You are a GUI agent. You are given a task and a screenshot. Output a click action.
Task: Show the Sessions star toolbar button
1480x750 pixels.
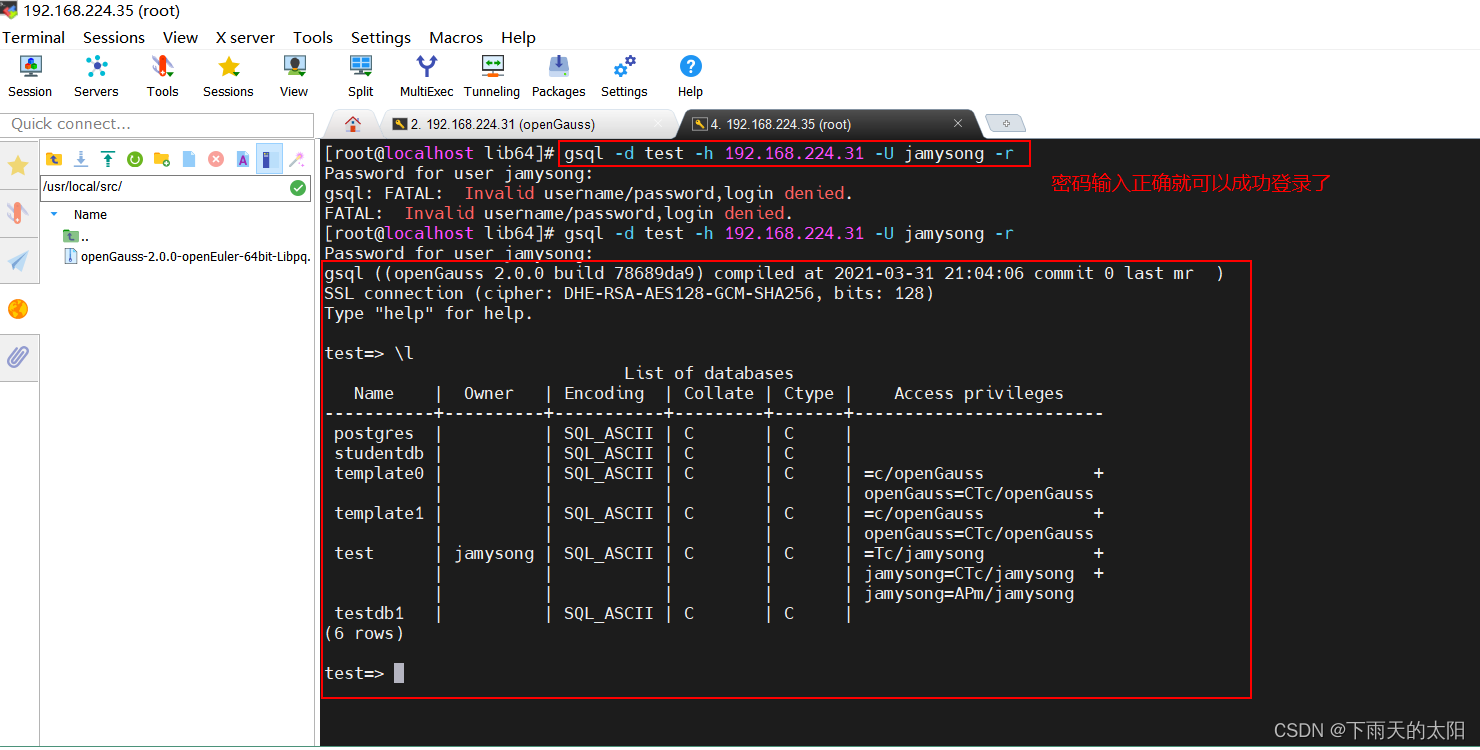(x=228, y=76)
